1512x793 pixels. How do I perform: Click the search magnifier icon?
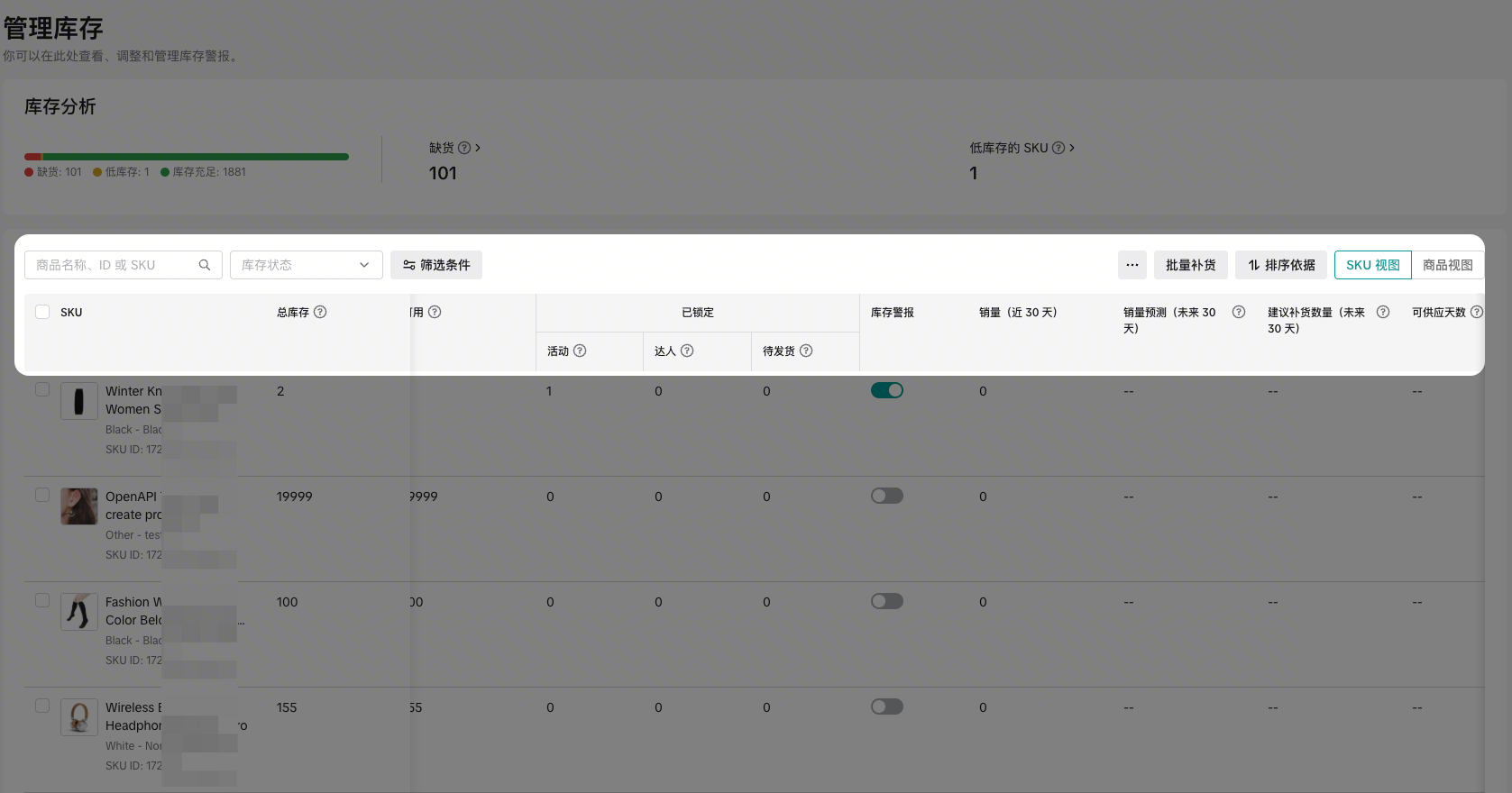click(205, 265)
